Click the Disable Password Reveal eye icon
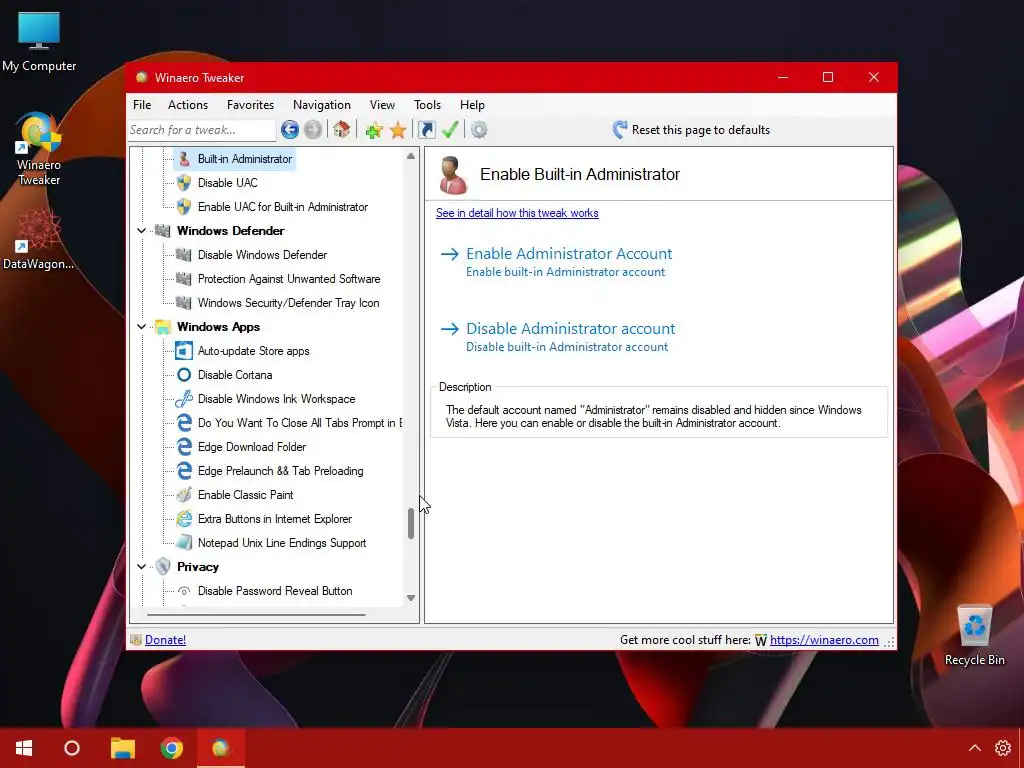 [184, 591]
